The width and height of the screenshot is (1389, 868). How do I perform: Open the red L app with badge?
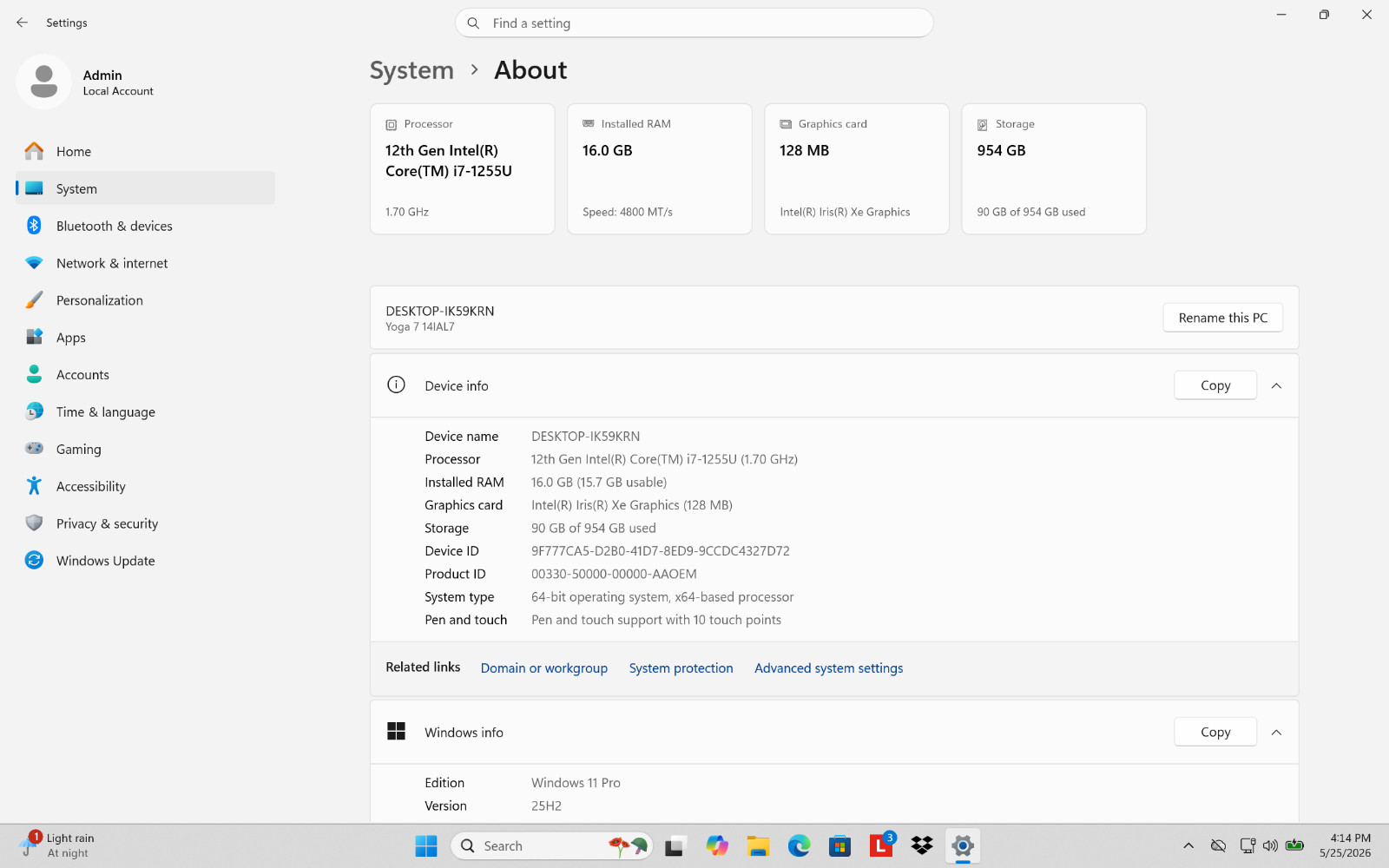point(881,845)
